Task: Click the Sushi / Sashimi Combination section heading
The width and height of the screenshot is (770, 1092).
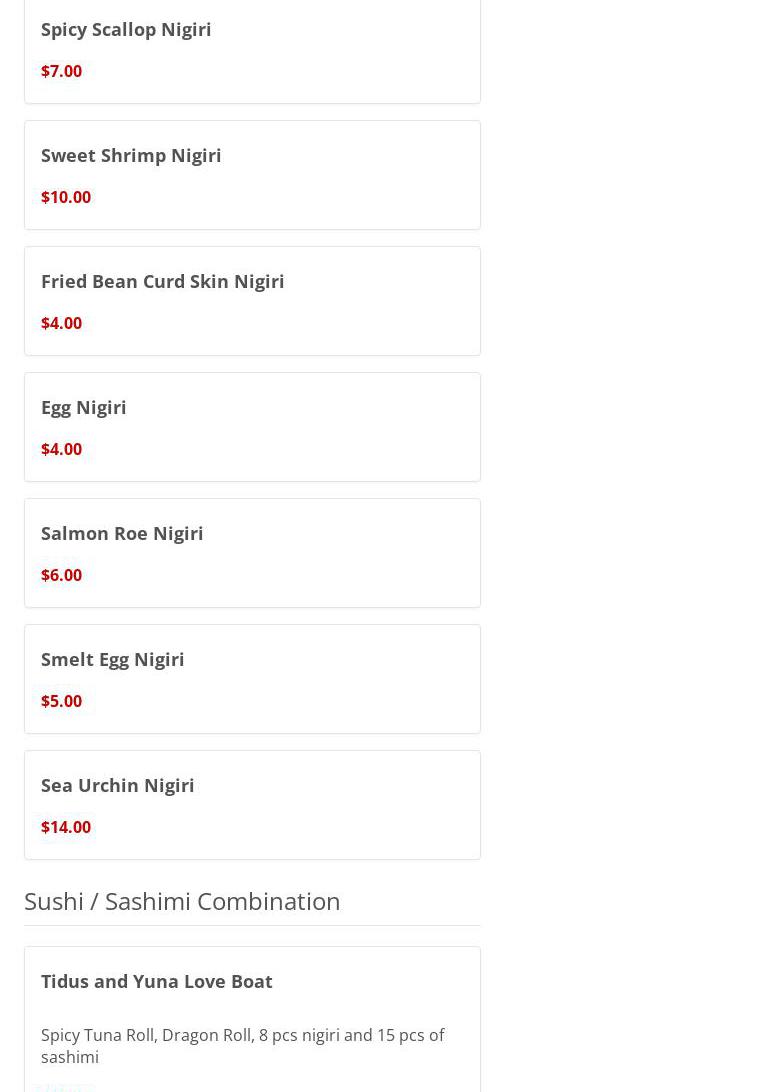Action: click(x=182, y=900)
